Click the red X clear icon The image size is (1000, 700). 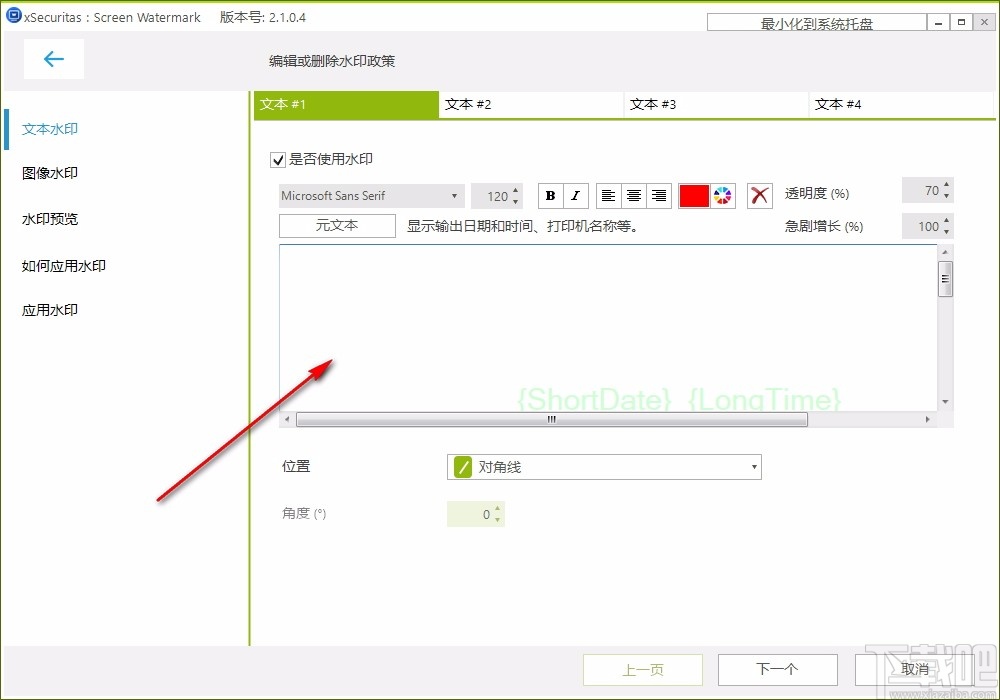760,196
